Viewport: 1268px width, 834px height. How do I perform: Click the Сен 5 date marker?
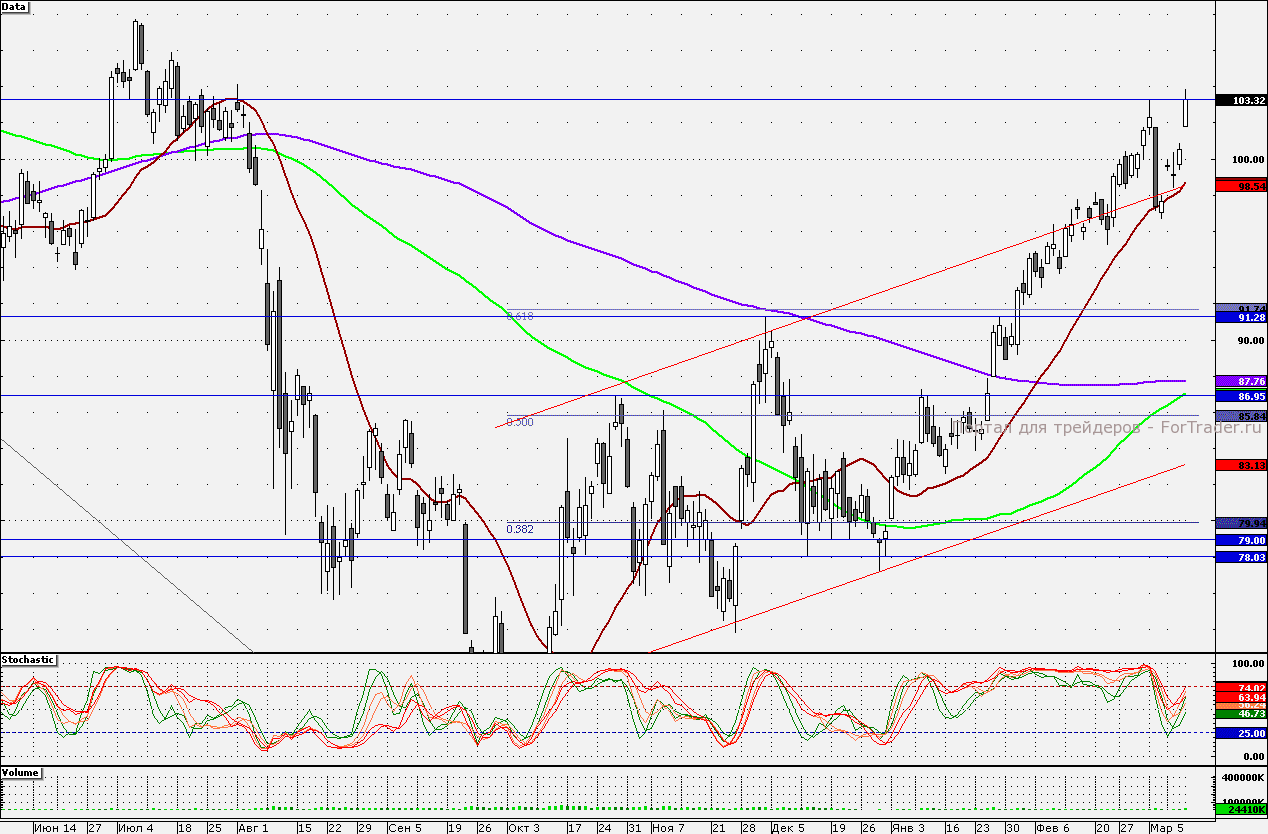pos(405,828)
